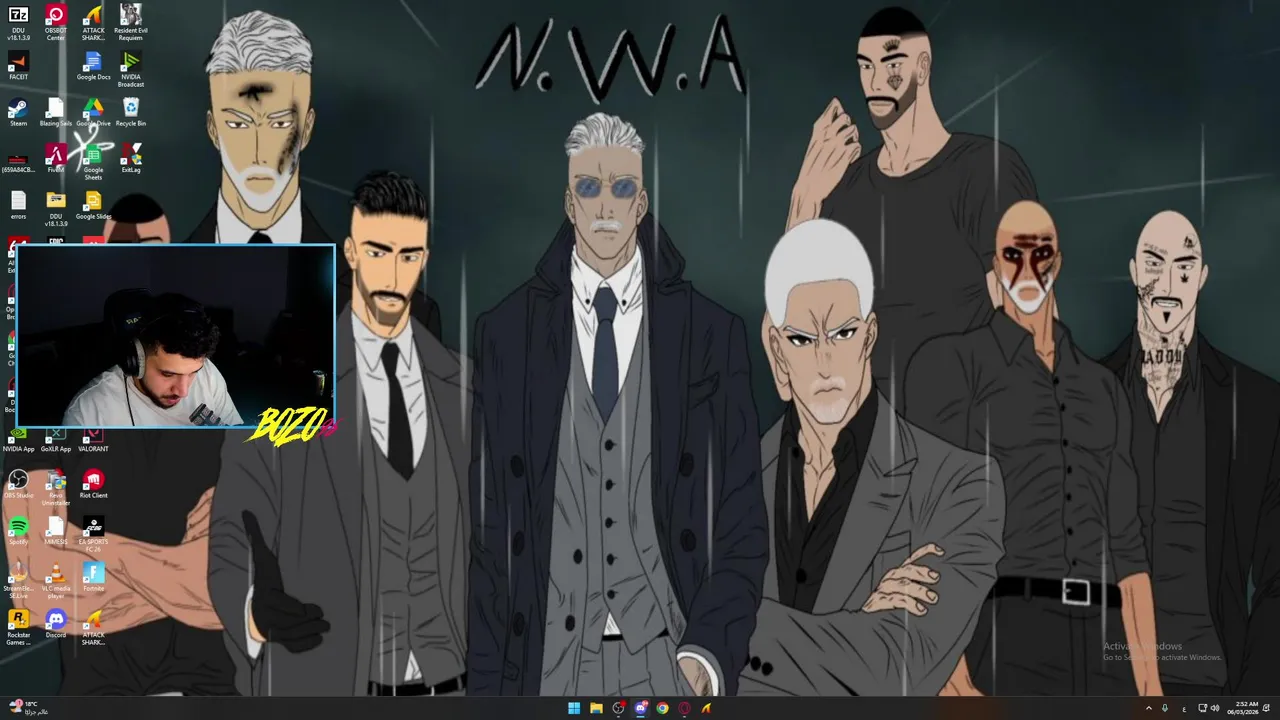Select the MIMESIS file icon
The height and width of the screenshot is (720, 1280).
(56, 530)
